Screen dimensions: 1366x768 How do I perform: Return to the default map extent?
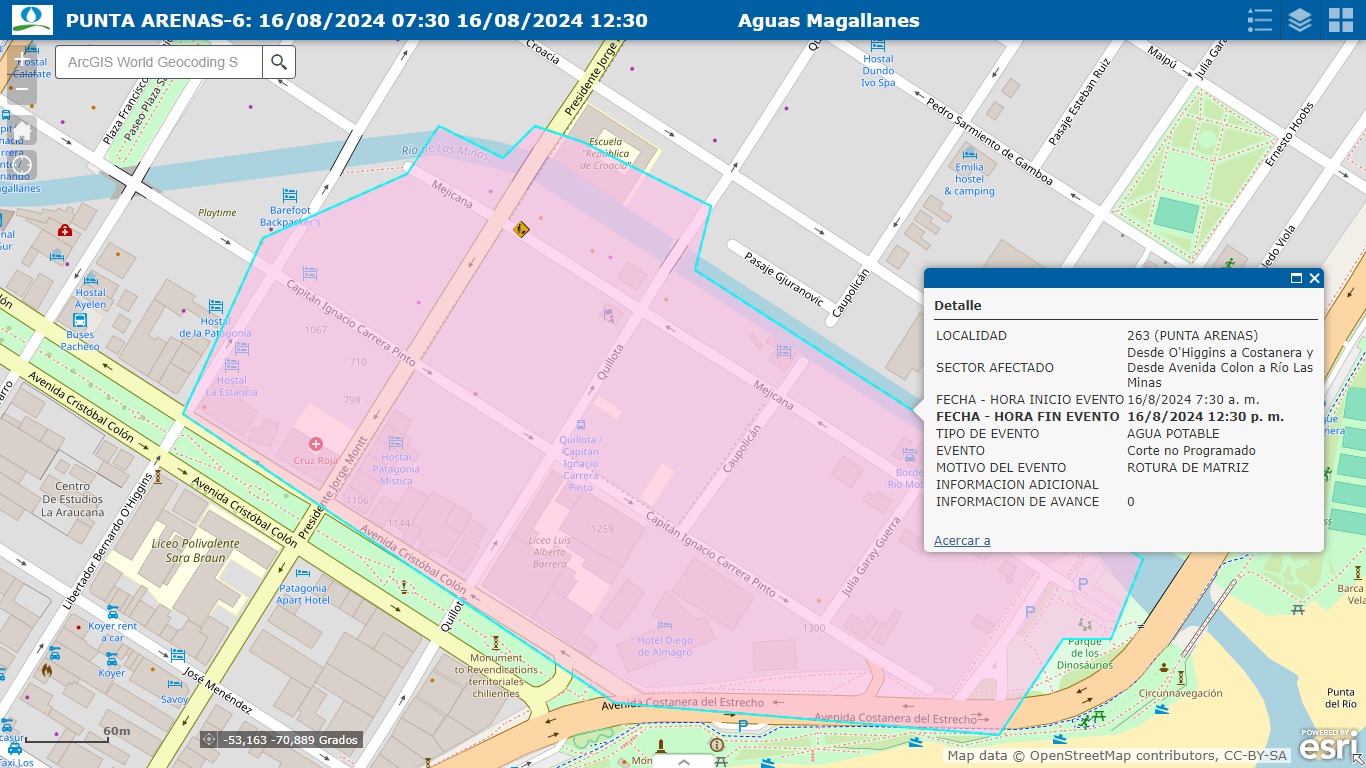pos(22,130)
